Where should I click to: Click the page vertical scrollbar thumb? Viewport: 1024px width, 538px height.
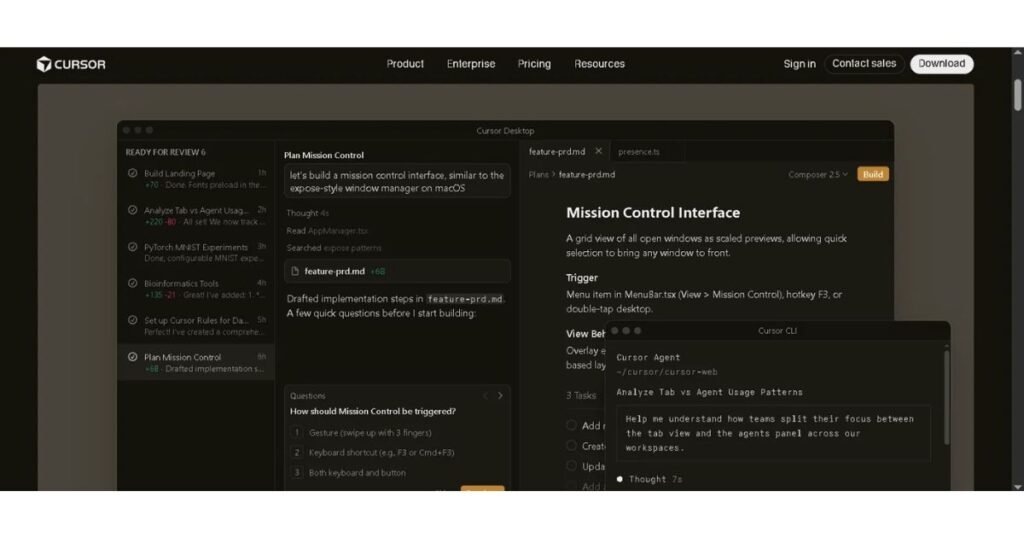coord(1017,95)
